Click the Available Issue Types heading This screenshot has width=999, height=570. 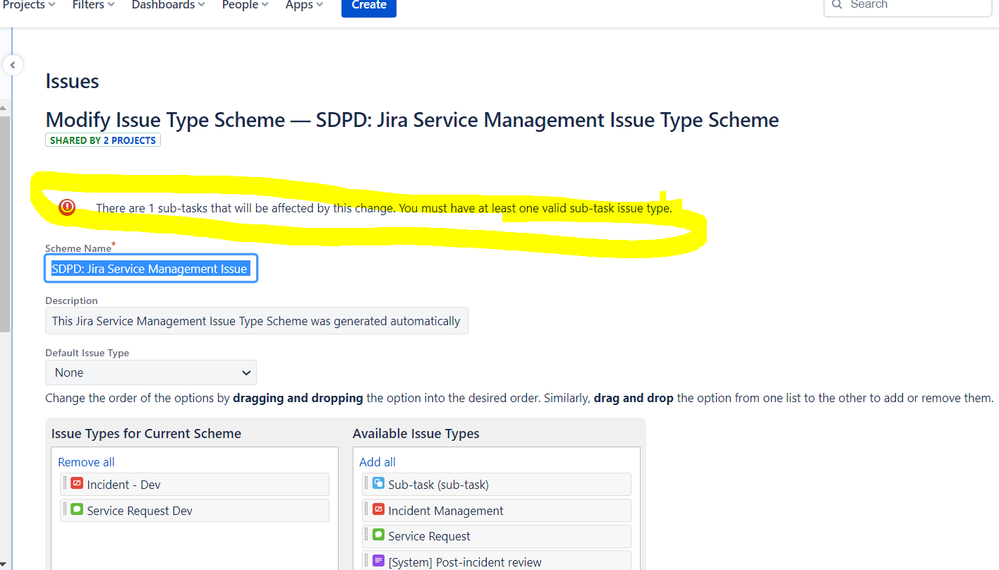point(416,433)
